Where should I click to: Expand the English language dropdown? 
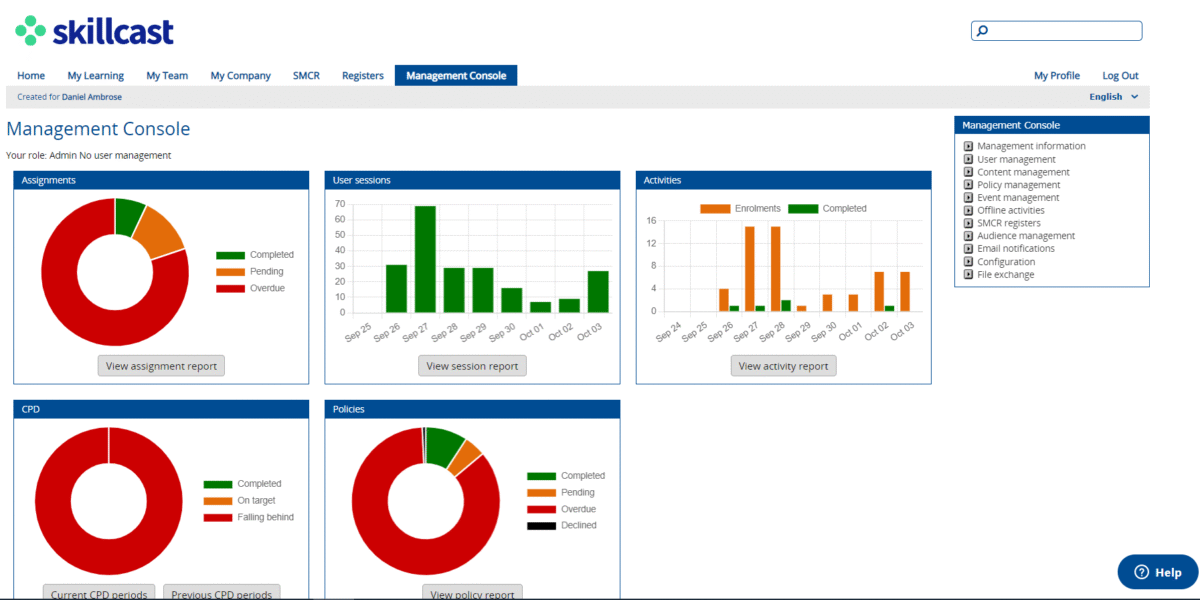coord(1113,97)
